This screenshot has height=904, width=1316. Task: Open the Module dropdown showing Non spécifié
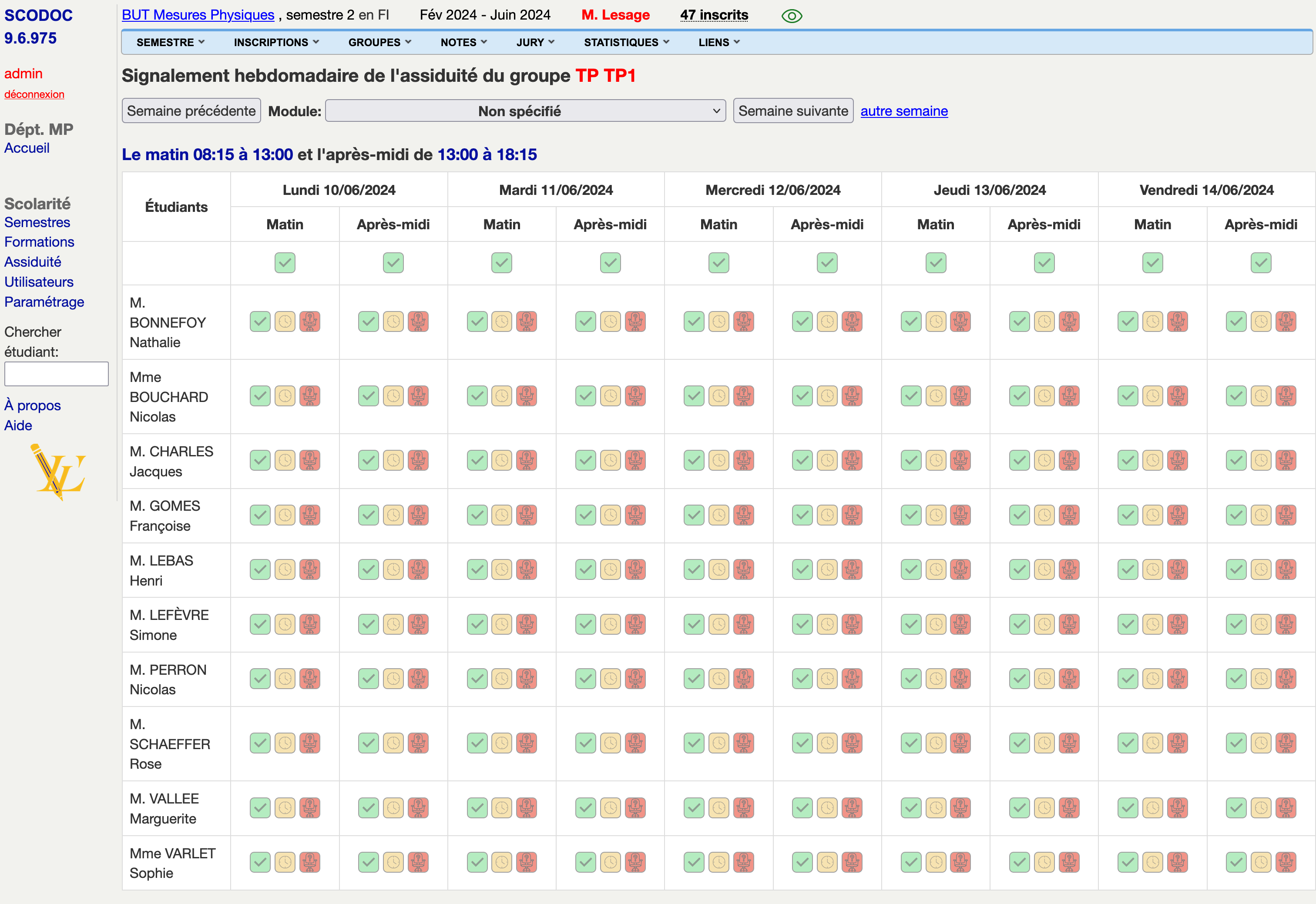(x=525, y=111)
